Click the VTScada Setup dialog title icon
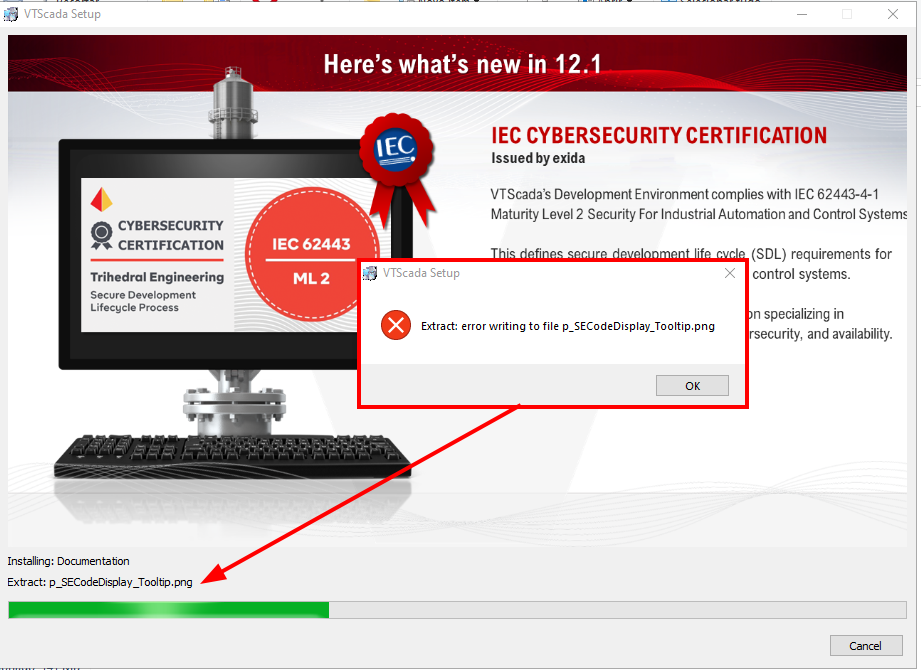The height and width of the screenshot is (670, 921). coord(369,273)
